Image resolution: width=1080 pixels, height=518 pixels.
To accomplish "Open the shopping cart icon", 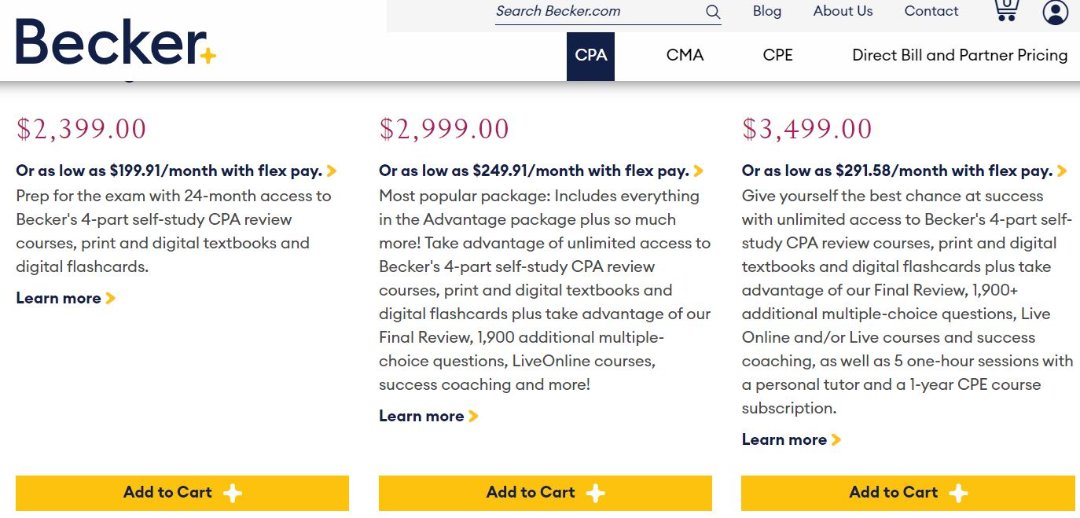I will (1006, 10).
